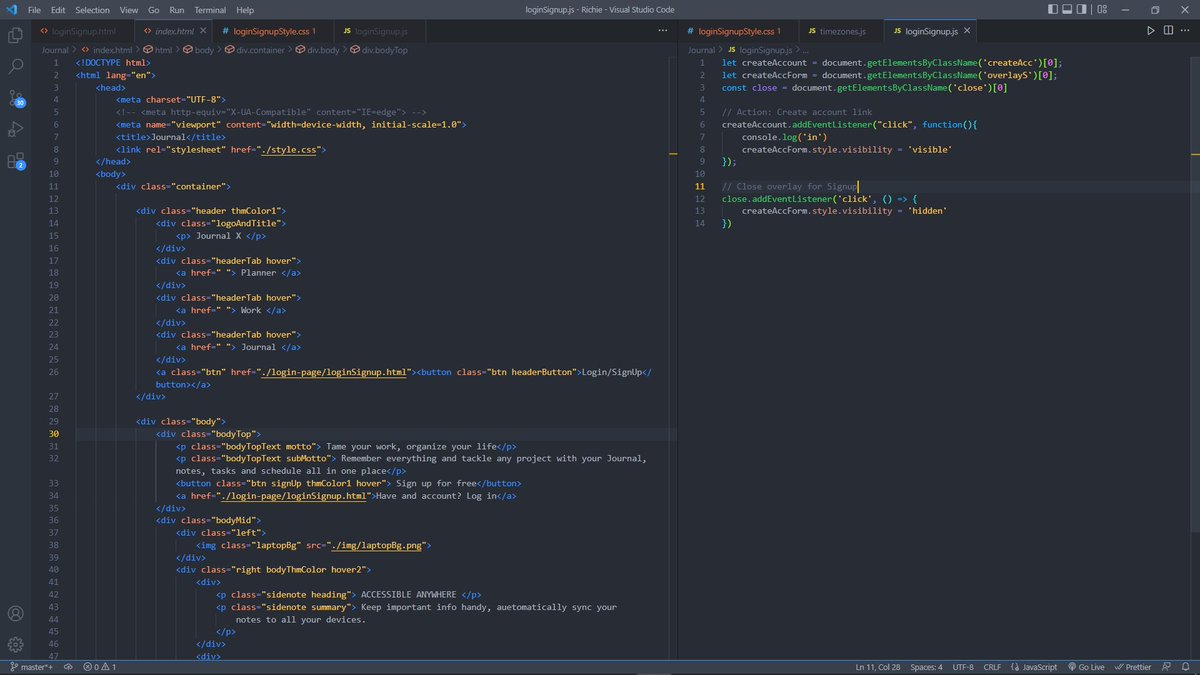Image resolution: width=1200 pixels, height=675 pixels.
Task: Open the Edit menu
Action: click(58, 9)
